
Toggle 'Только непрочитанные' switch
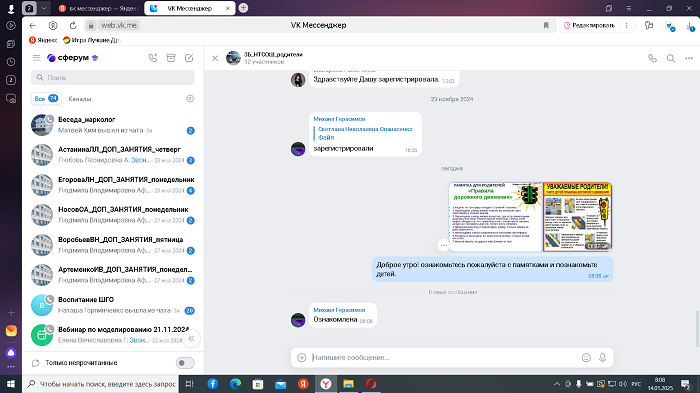pos(185,363)
